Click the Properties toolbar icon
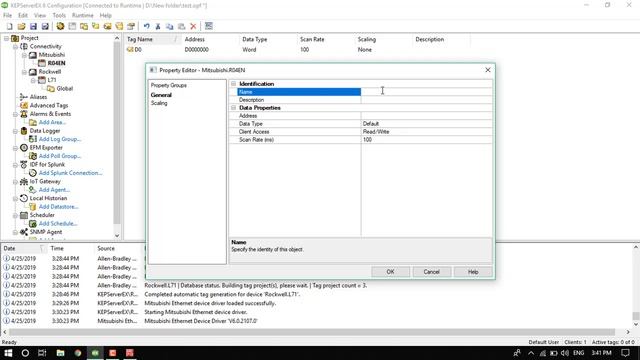Screen dimensions: 640x360 coord(131,26)
